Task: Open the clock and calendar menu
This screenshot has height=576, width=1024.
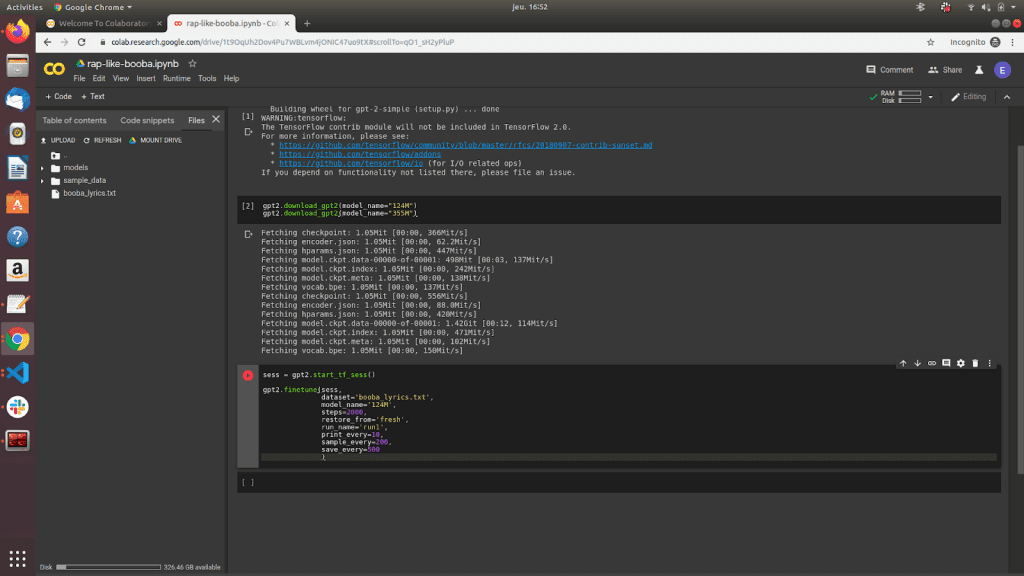Action: [530, 7]
